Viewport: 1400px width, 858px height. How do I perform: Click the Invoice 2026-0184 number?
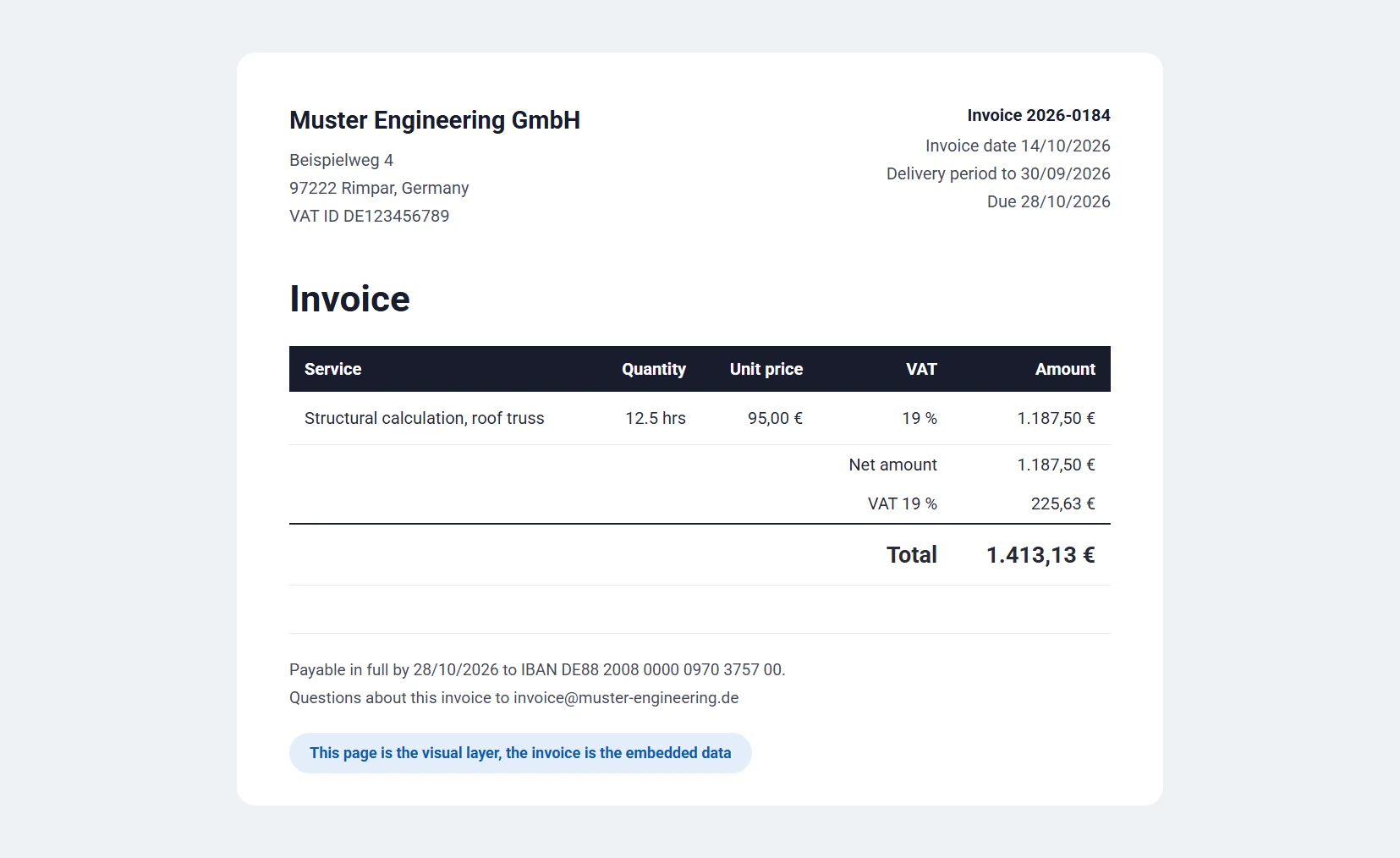[1039, 115]
